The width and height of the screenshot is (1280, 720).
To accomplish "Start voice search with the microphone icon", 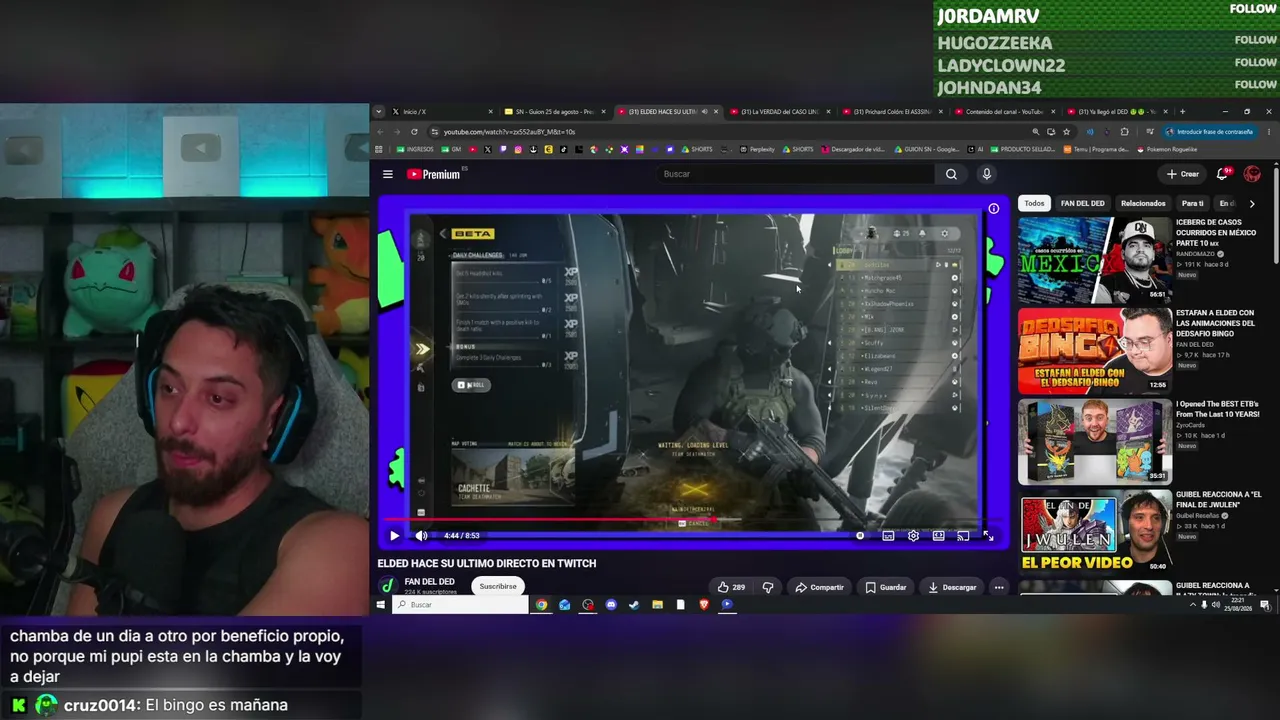I will click(x=986, y=174).
